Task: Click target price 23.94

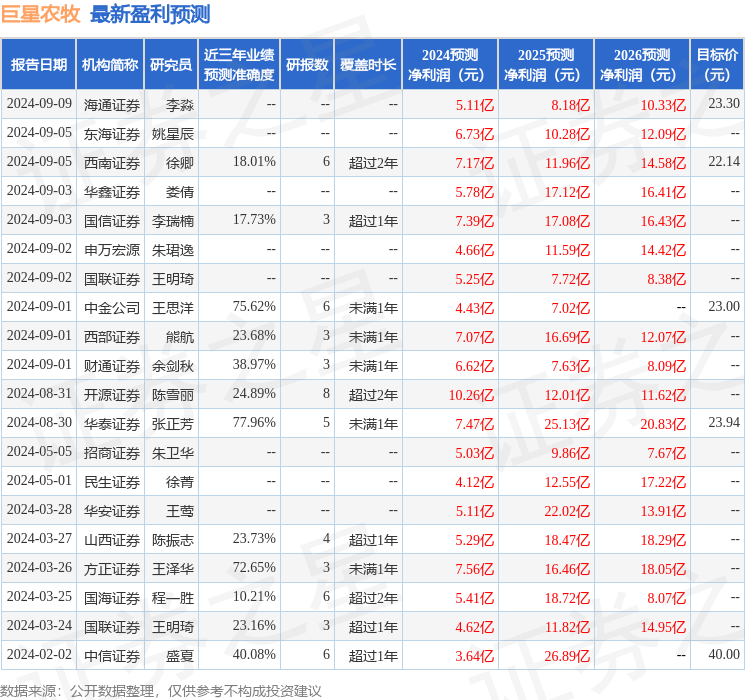Action: click(x=724, y=422)
